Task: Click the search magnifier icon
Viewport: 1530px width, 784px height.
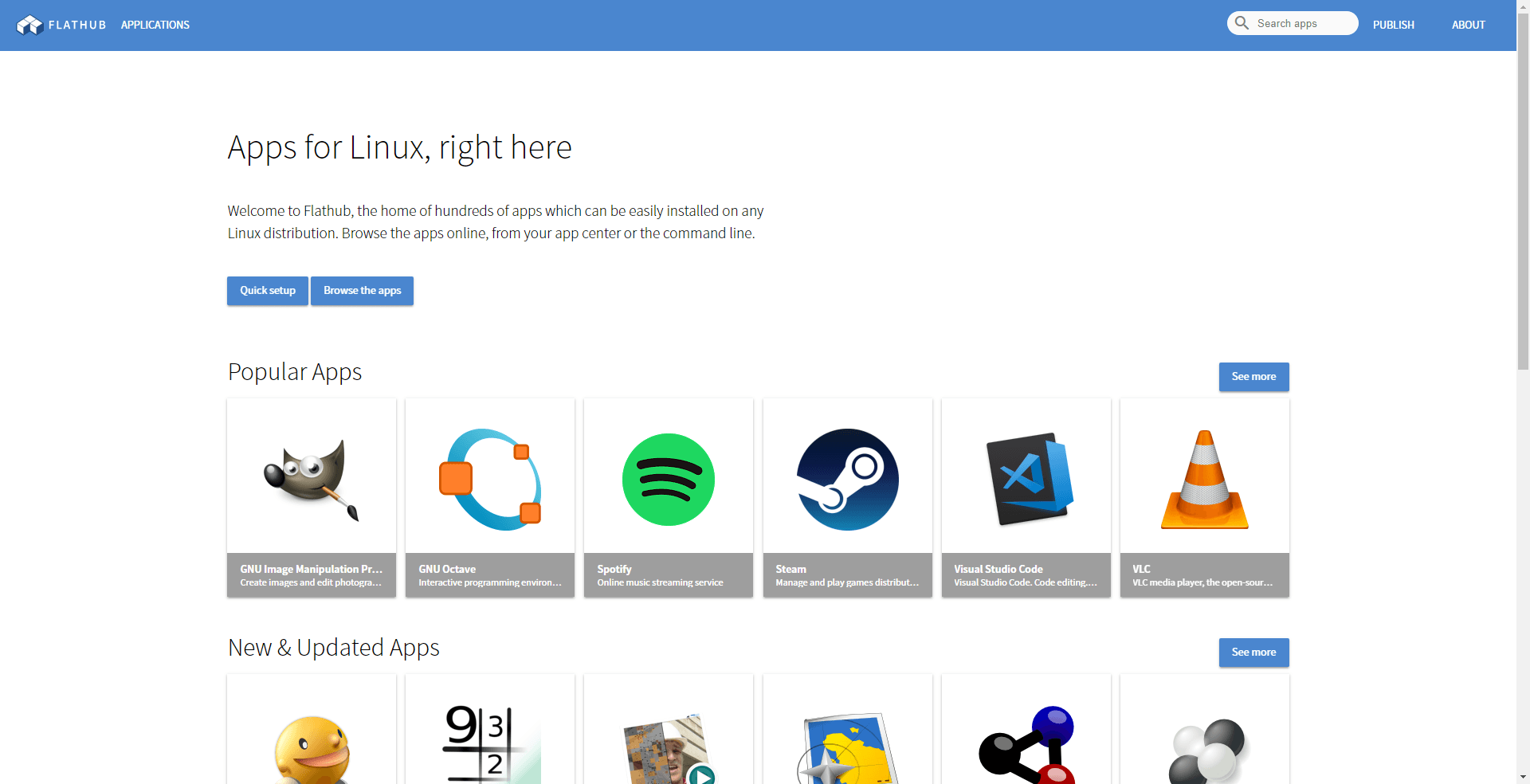Action: 1242,23
